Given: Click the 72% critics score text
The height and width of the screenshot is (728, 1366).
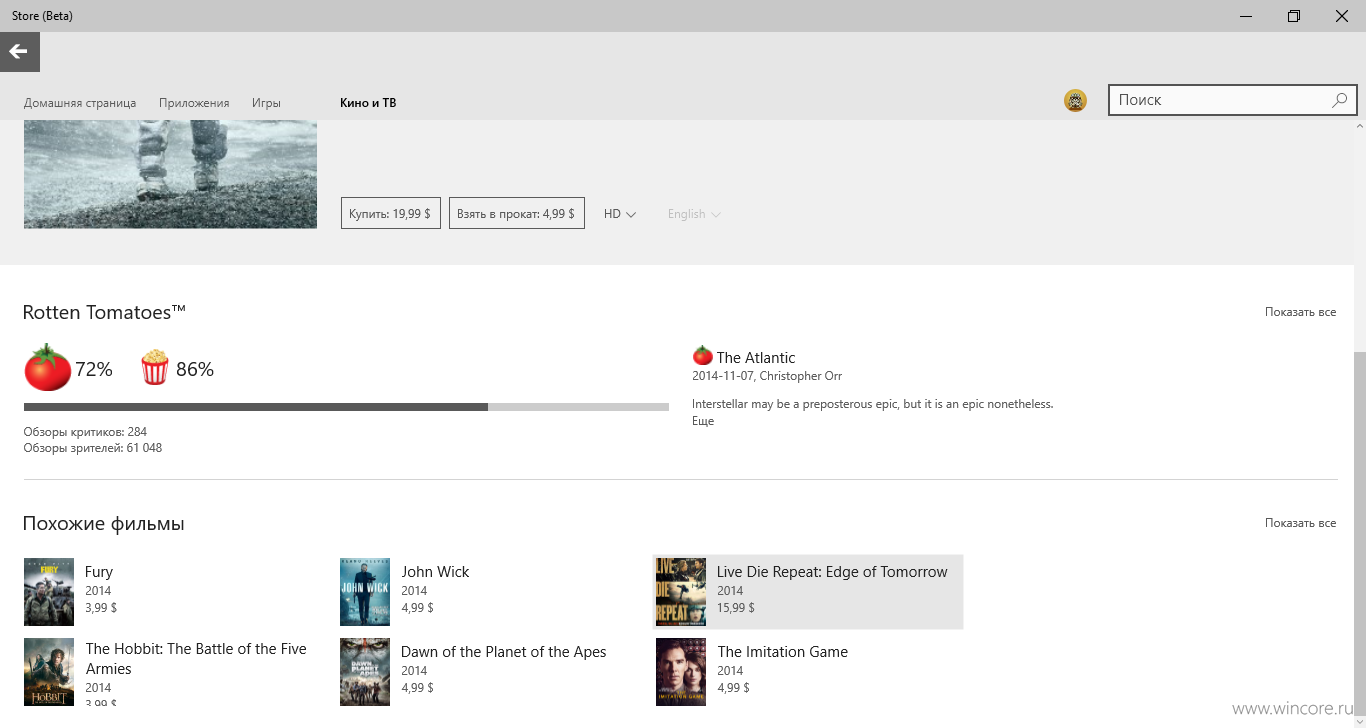Looking at the screenshot, I should tap(94, 369).
